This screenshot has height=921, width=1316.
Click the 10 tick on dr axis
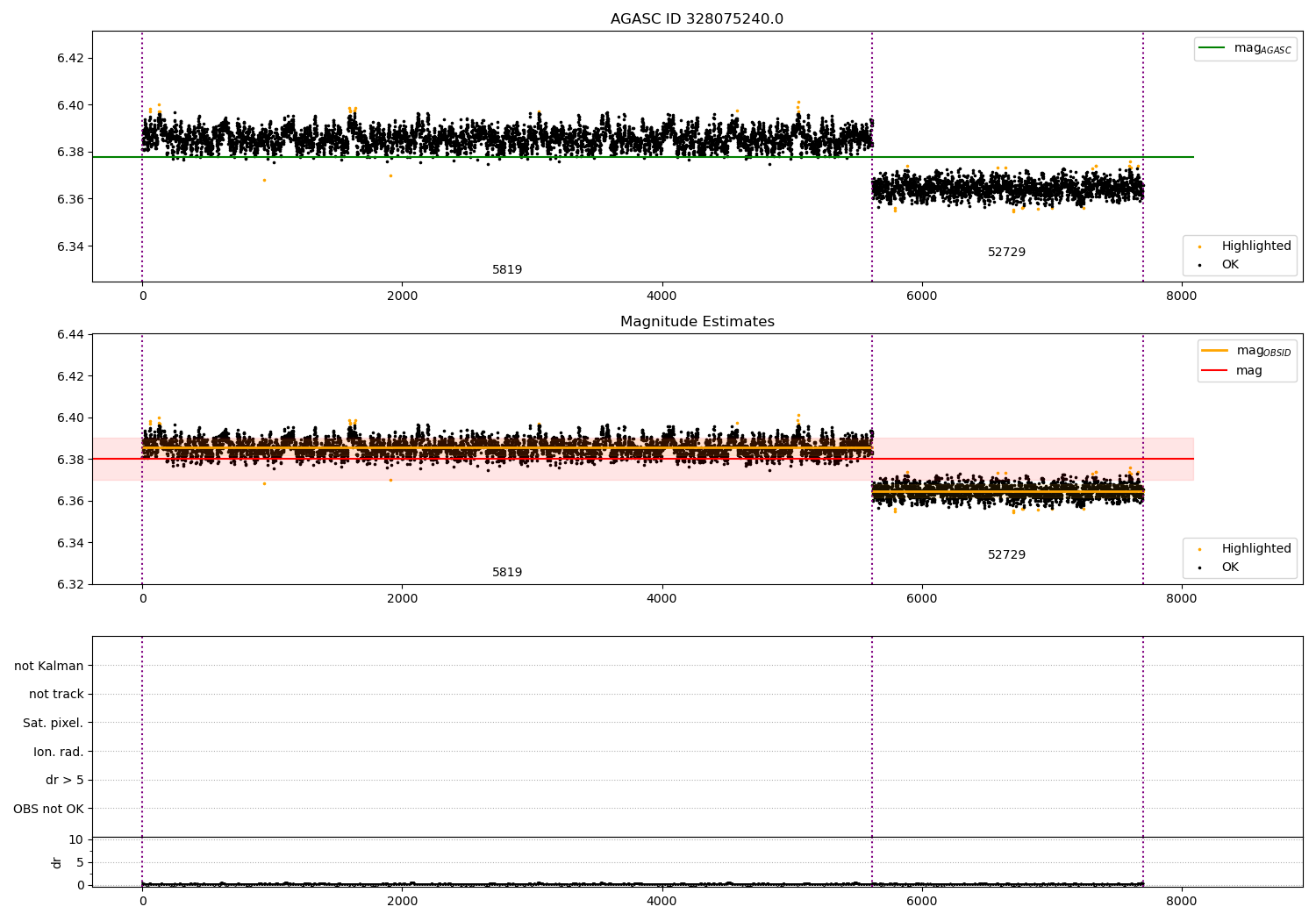(x=76, y=840)
